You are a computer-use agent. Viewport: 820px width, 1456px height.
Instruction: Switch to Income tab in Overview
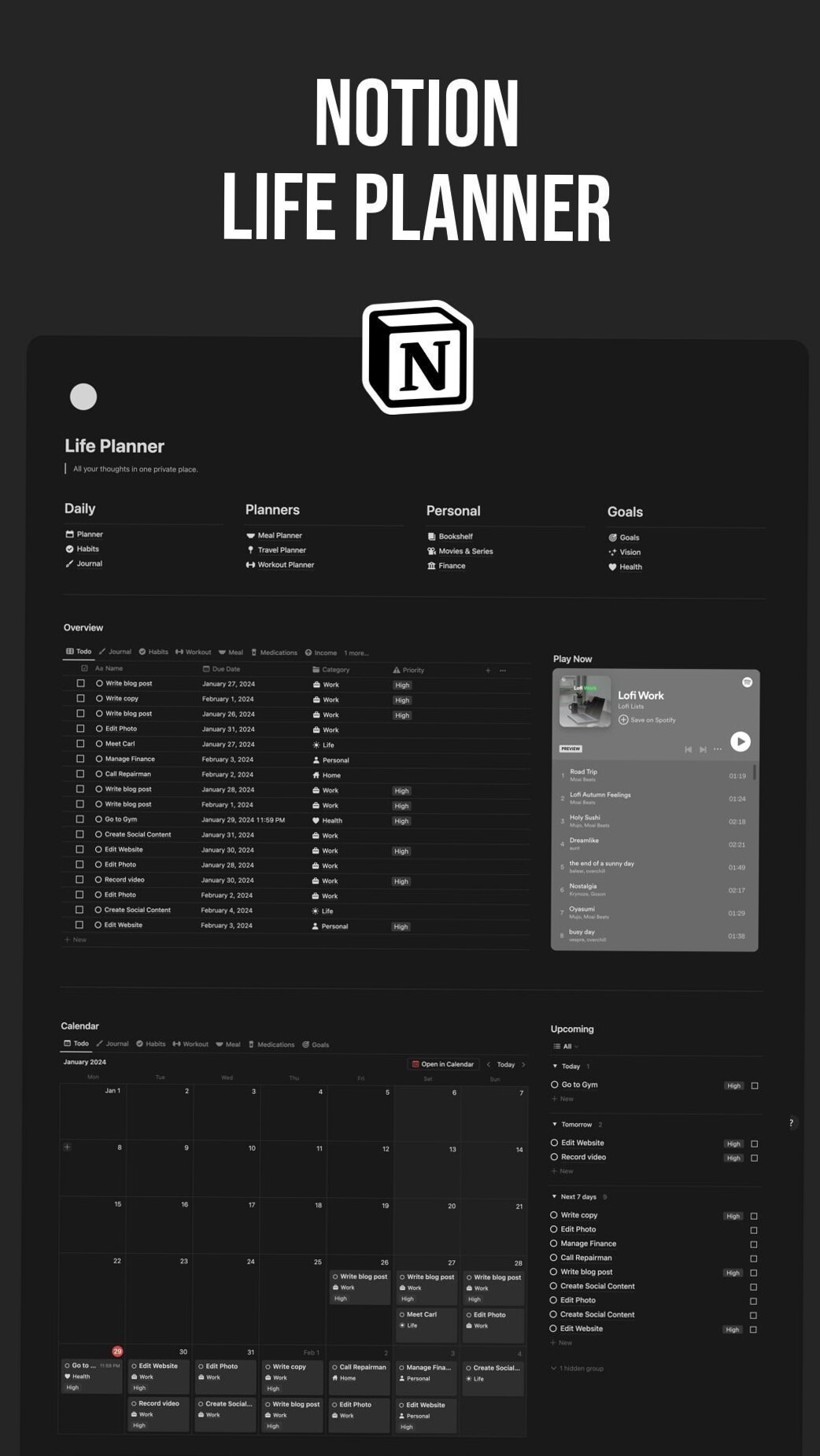click(x=321, y=652)
